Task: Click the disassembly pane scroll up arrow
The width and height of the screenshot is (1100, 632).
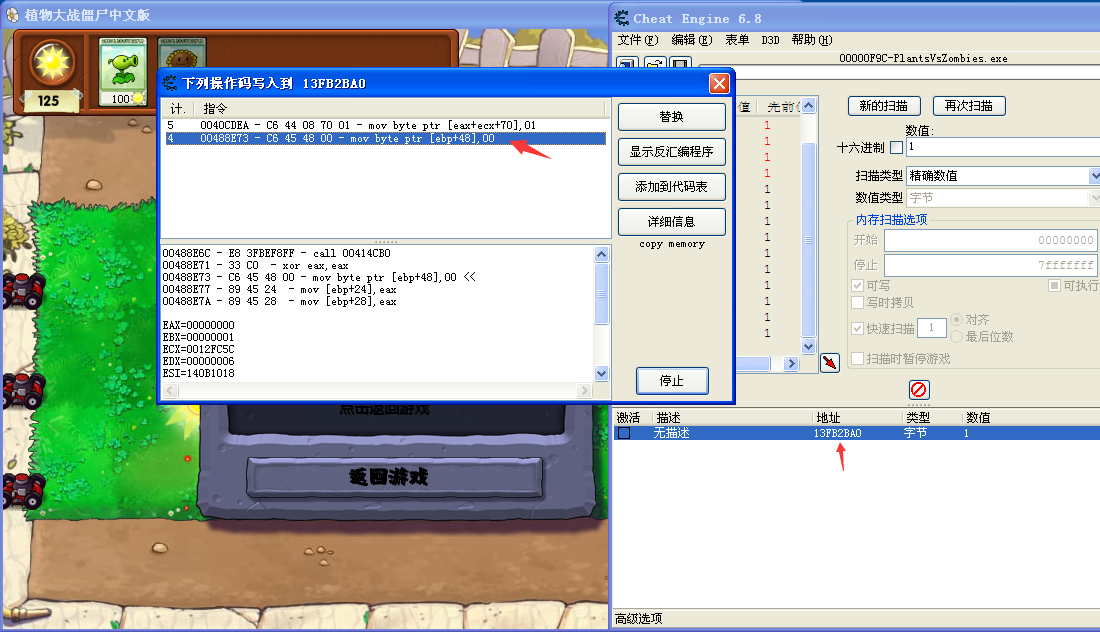Action: point(601,254)
